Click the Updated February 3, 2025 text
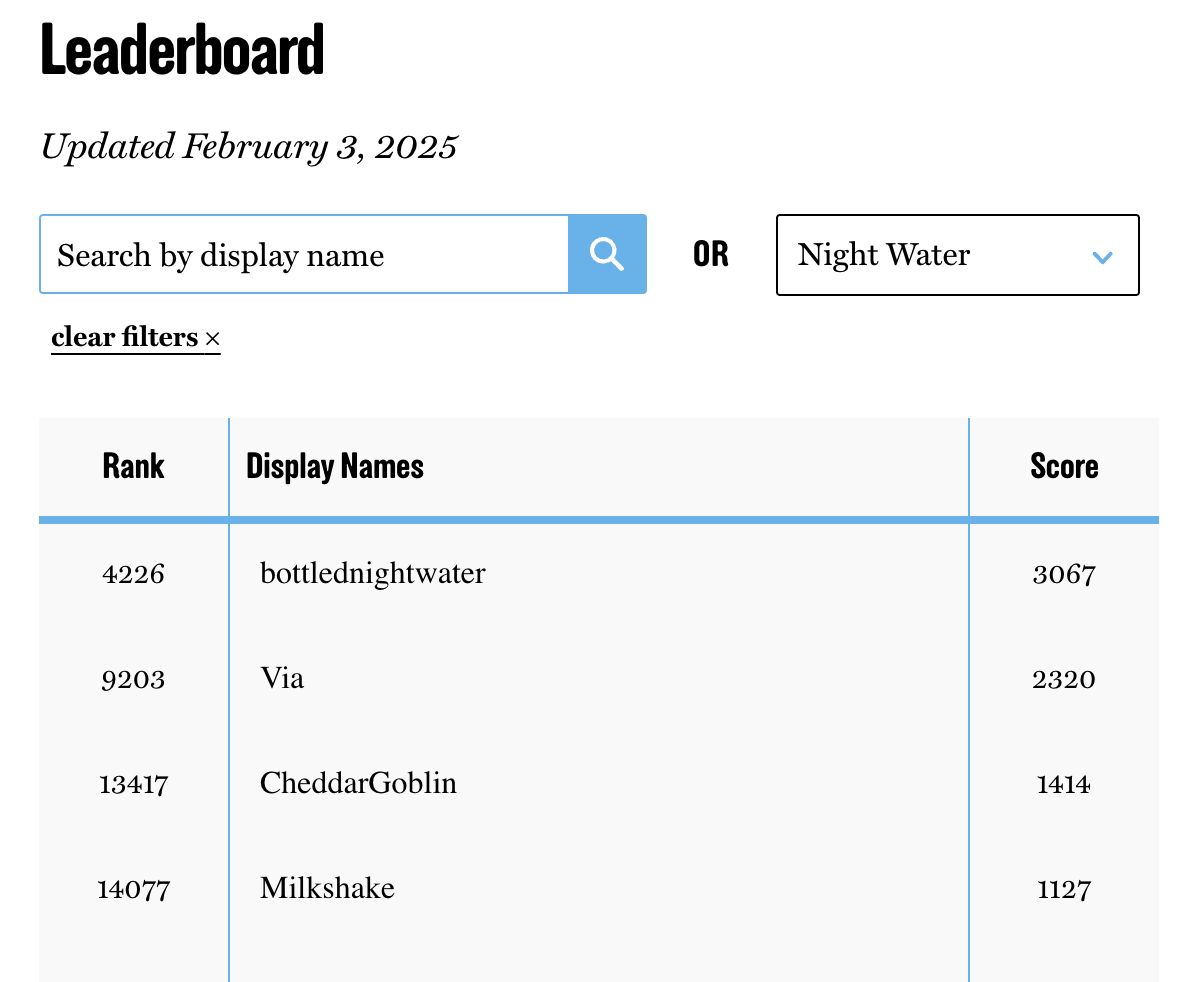This screenshot has height=982, width=1204. (x=248, y=146)
